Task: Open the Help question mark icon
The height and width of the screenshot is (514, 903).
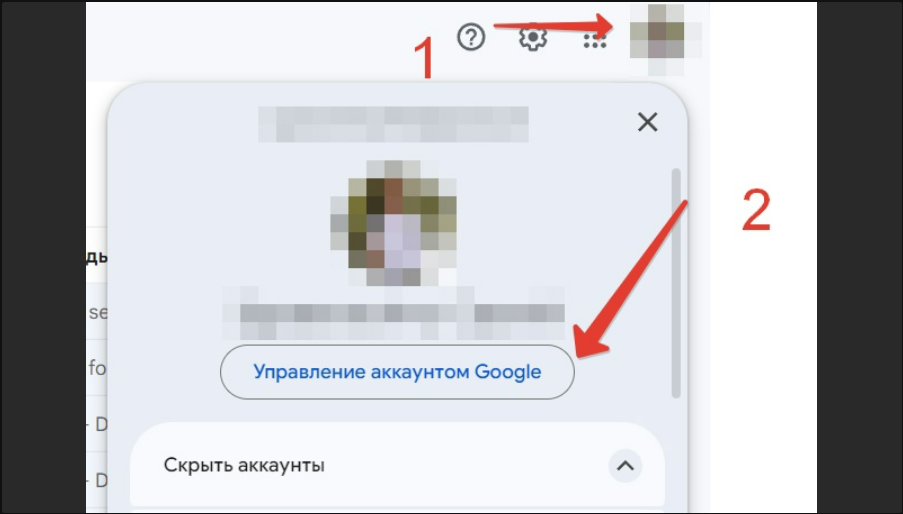Action: pos(471,37)
